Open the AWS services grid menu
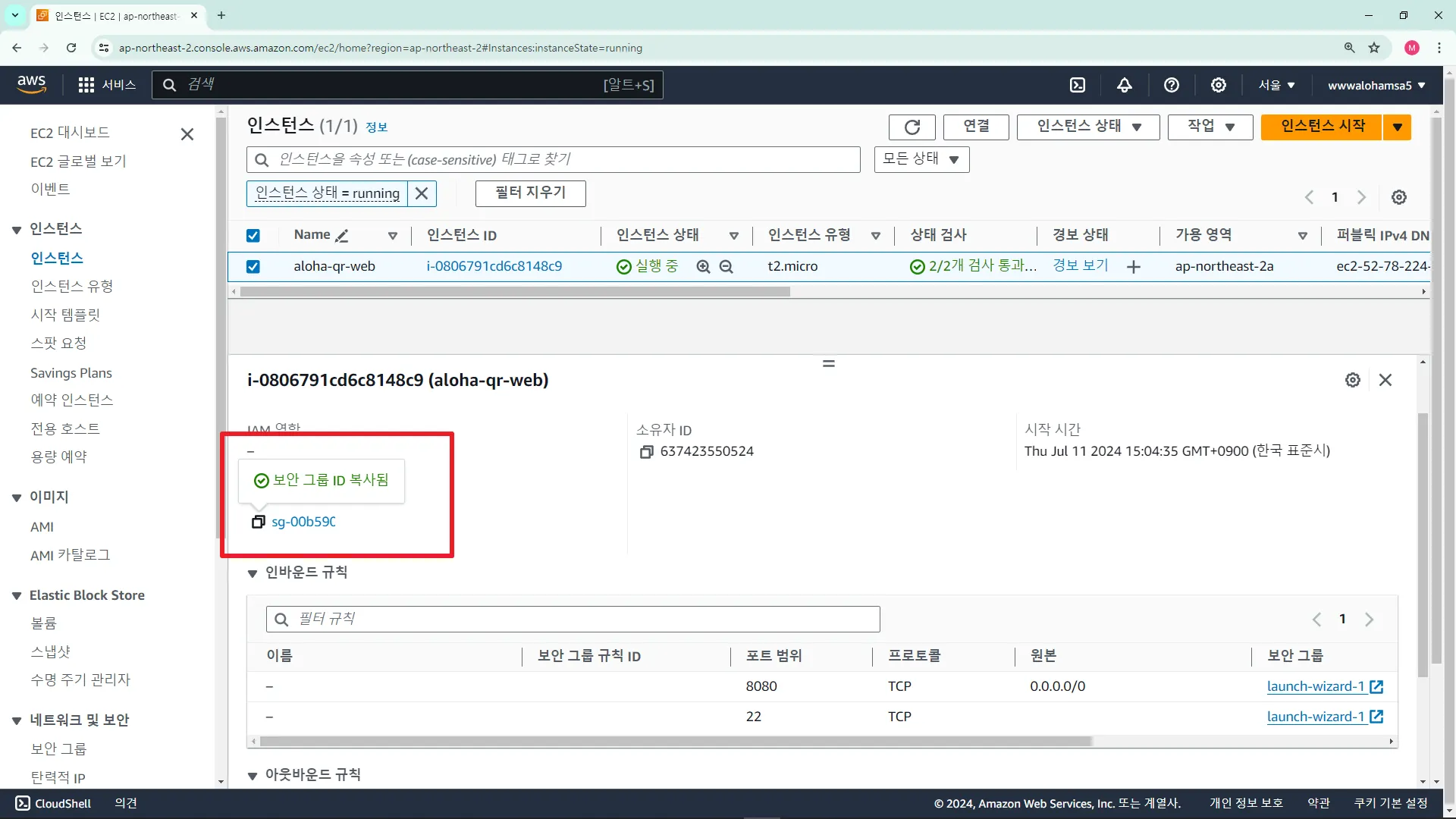The width and height of the screenshot is (1456, 819). tap(86, 85)
